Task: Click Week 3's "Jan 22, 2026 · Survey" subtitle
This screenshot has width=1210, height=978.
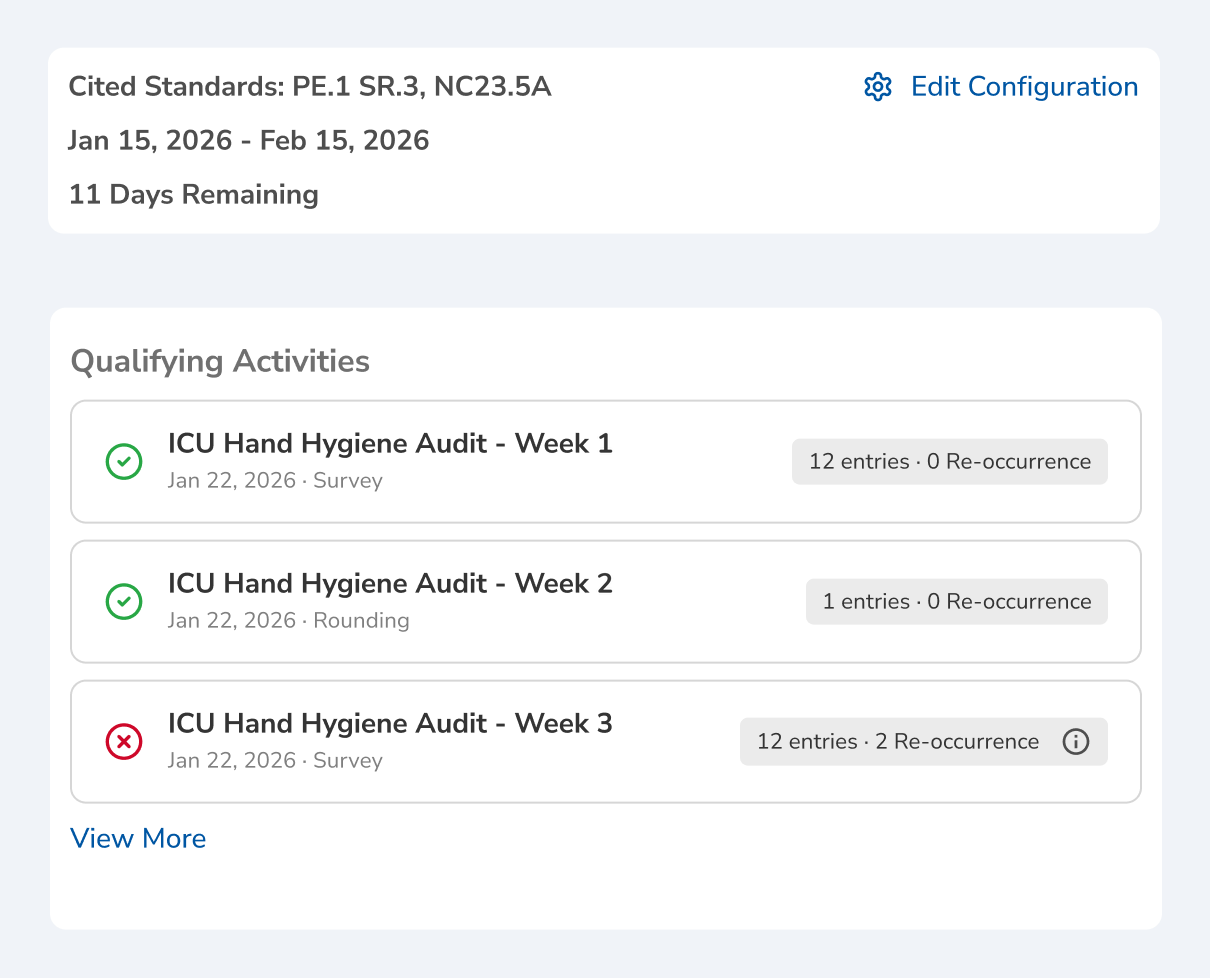Action: pyautogui.click(x=275, y=761)
